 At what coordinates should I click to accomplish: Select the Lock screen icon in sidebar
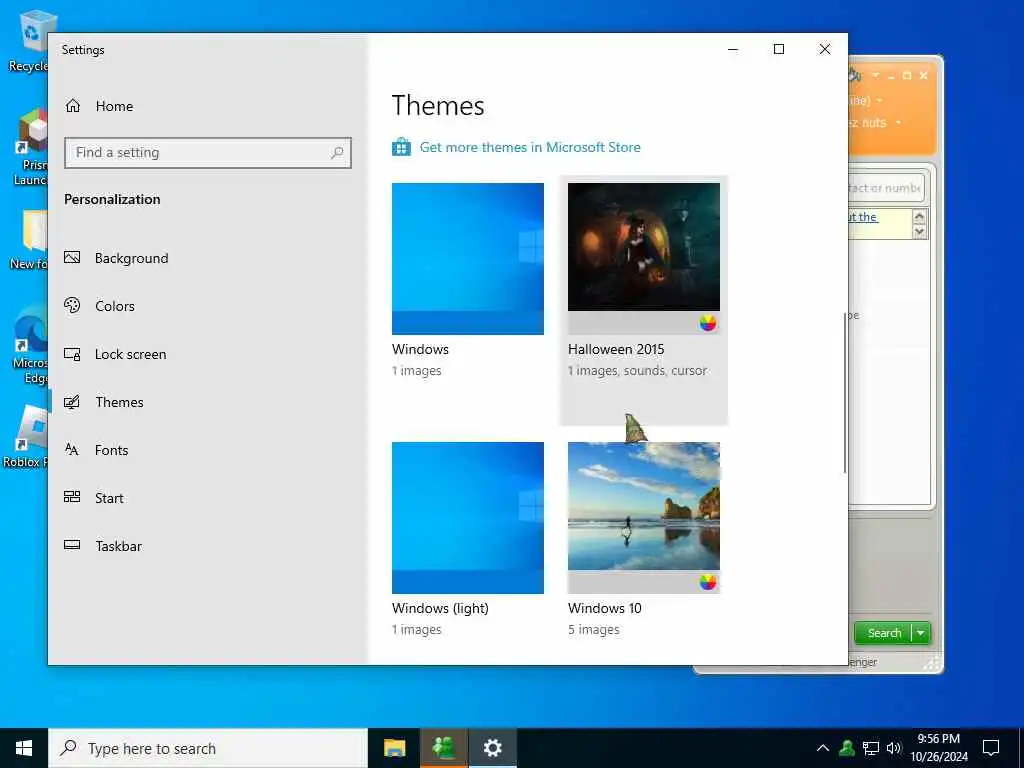pos(72,354)
